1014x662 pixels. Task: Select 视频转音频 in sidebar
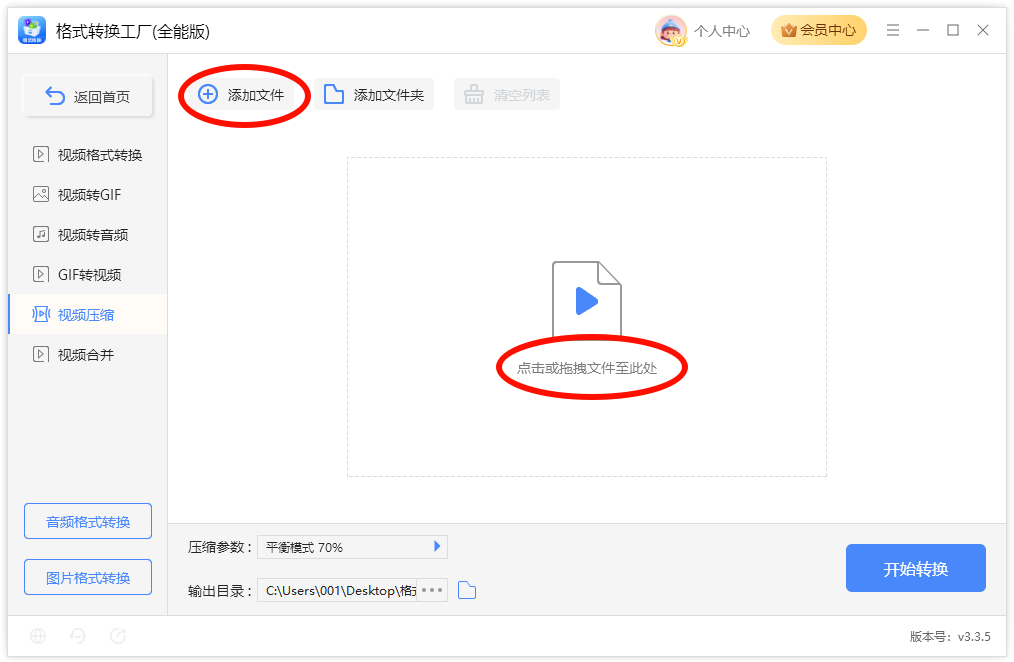click(x=88, y=235)
